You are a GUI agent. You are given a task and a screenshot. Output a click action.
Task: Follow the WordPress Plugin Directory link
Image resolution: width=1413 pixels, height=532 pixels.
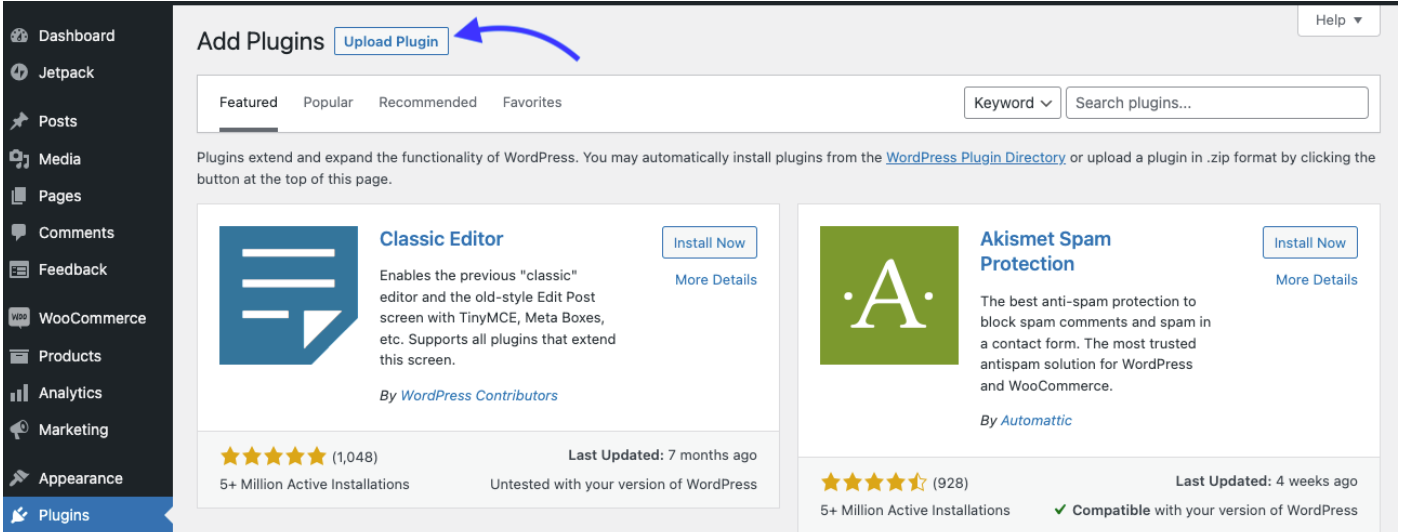click(x=975, y=157)
